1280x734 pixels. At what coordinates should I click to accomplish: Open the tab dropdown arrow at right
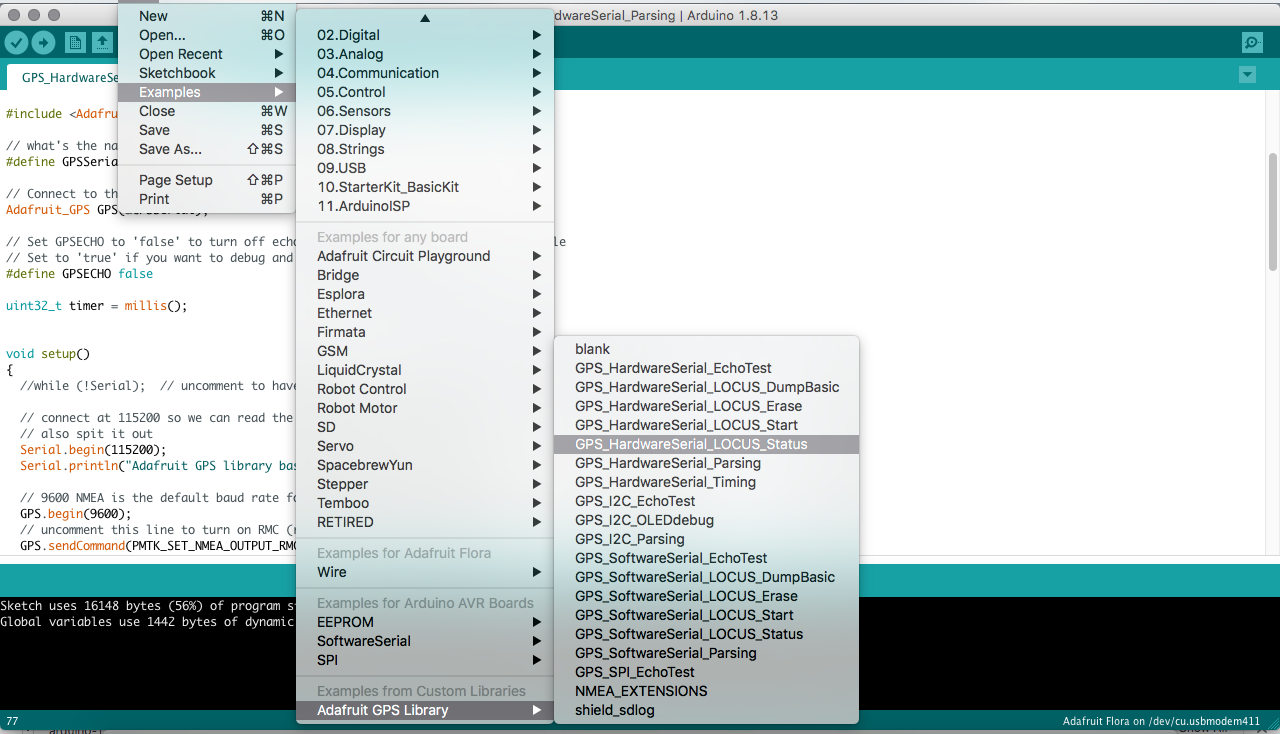pyautogui.click(x=1247, y=75)
